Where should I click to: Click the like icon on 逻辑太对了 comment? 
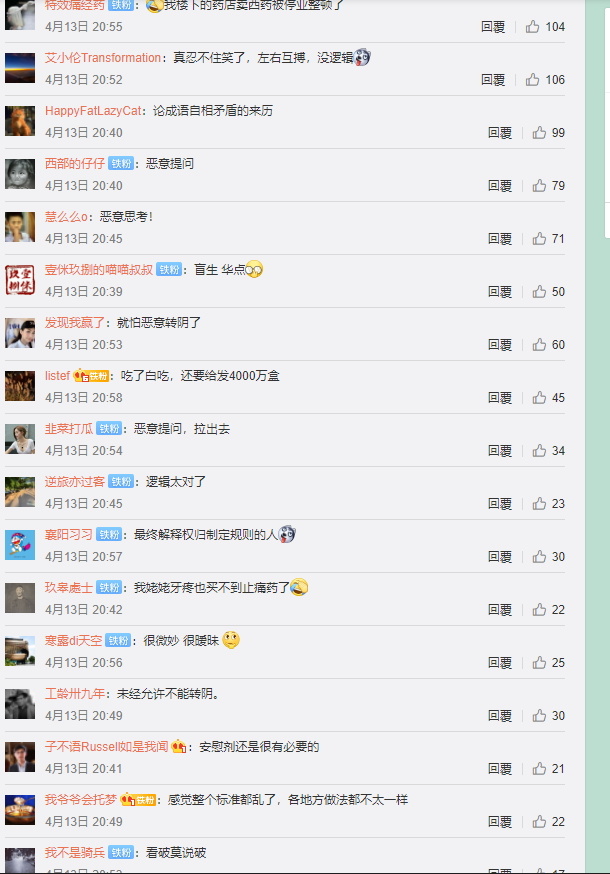539,503
